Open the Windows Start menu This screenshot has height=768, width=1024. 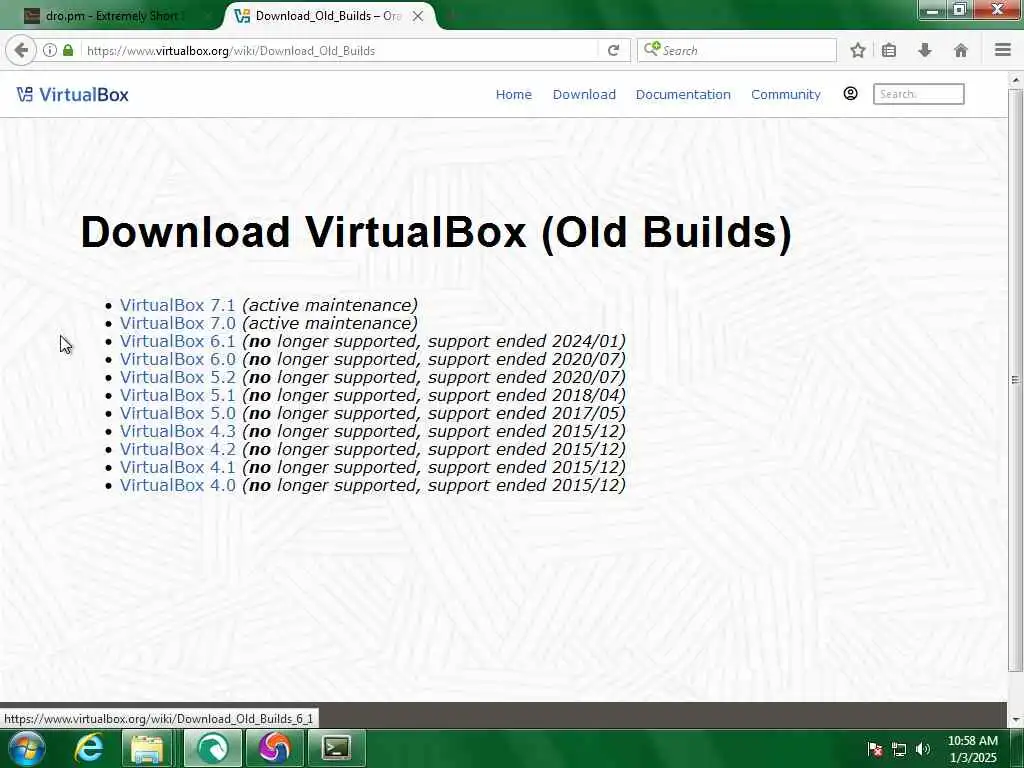pos(26,748)
